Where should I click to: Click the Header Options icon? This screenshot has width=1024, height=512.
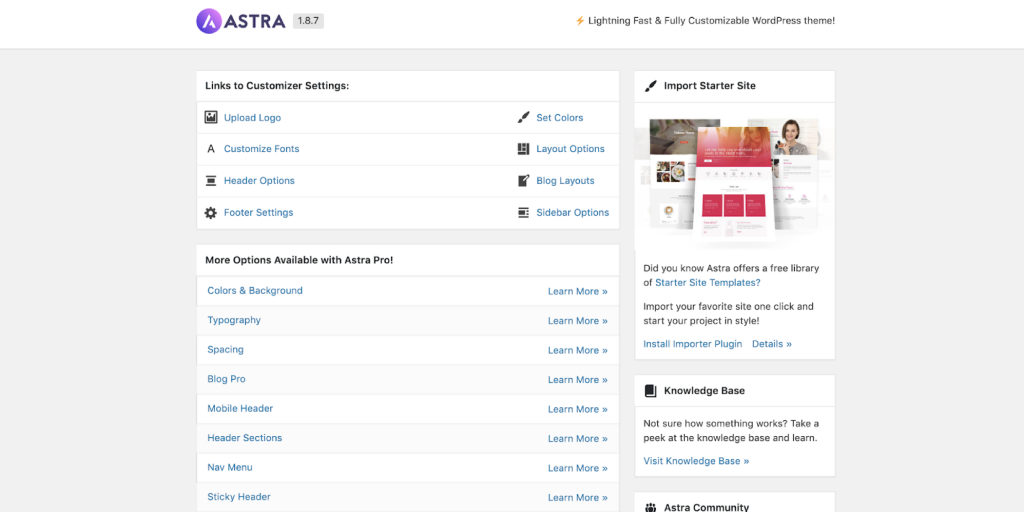[210, 181]
